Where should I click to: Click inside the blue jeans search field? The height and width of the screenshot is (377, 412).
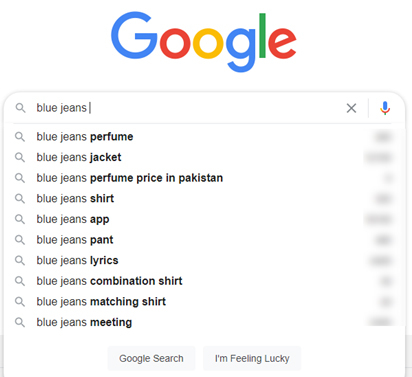187,108
